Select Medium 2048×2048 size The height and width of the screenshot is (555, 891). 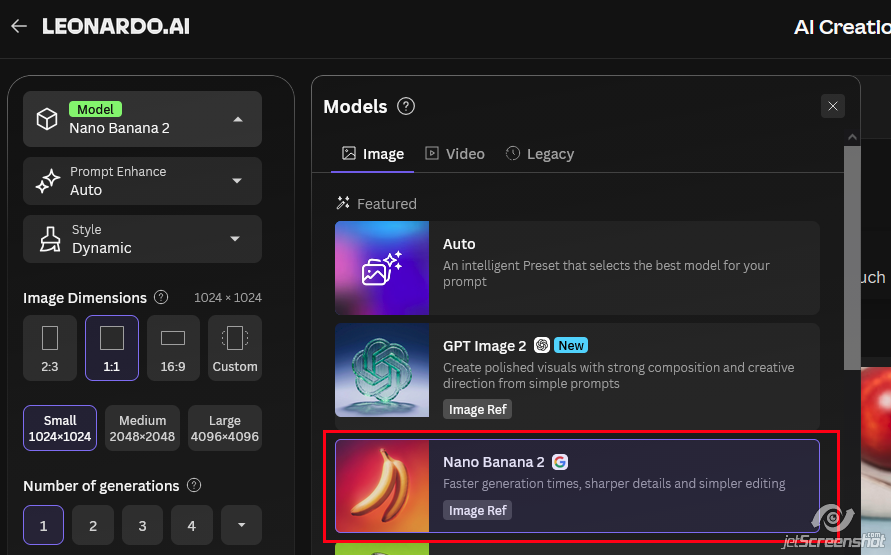click(142, 428)
